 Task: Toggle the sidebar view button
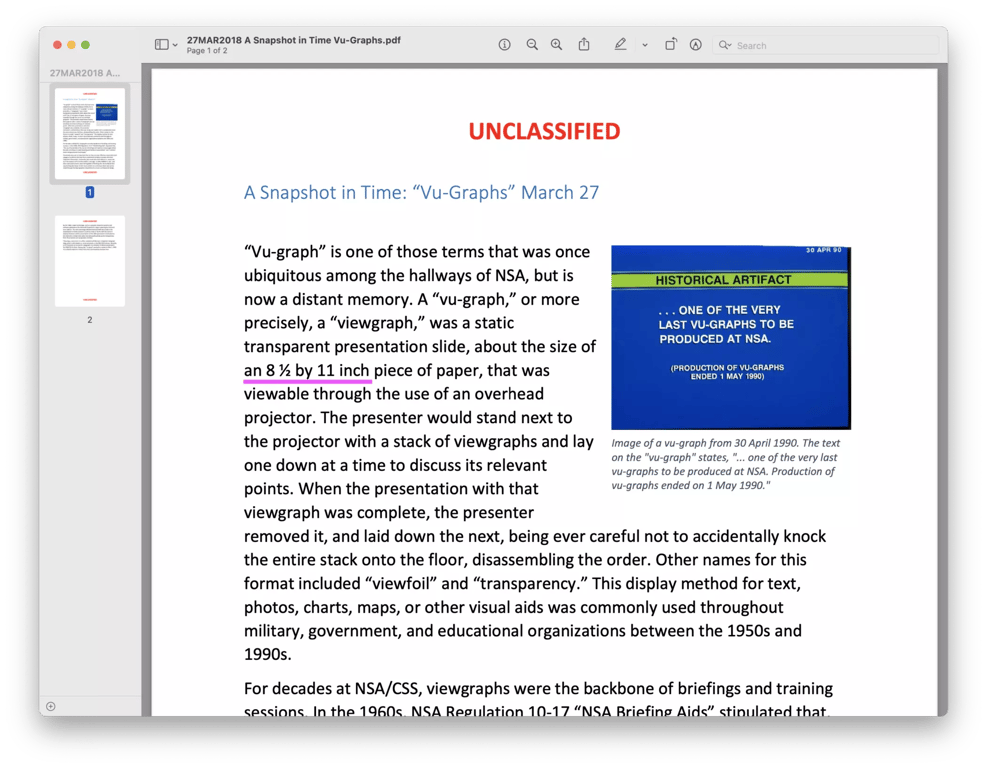tap(162, 45)
